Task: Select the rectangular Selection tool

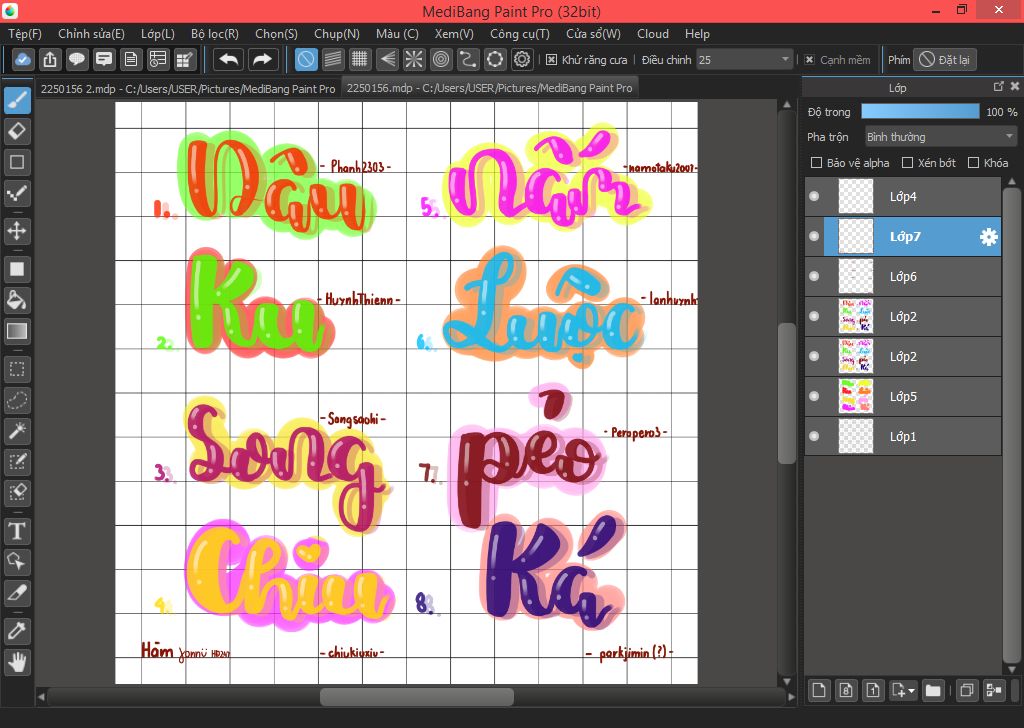Action: [17, 370]
